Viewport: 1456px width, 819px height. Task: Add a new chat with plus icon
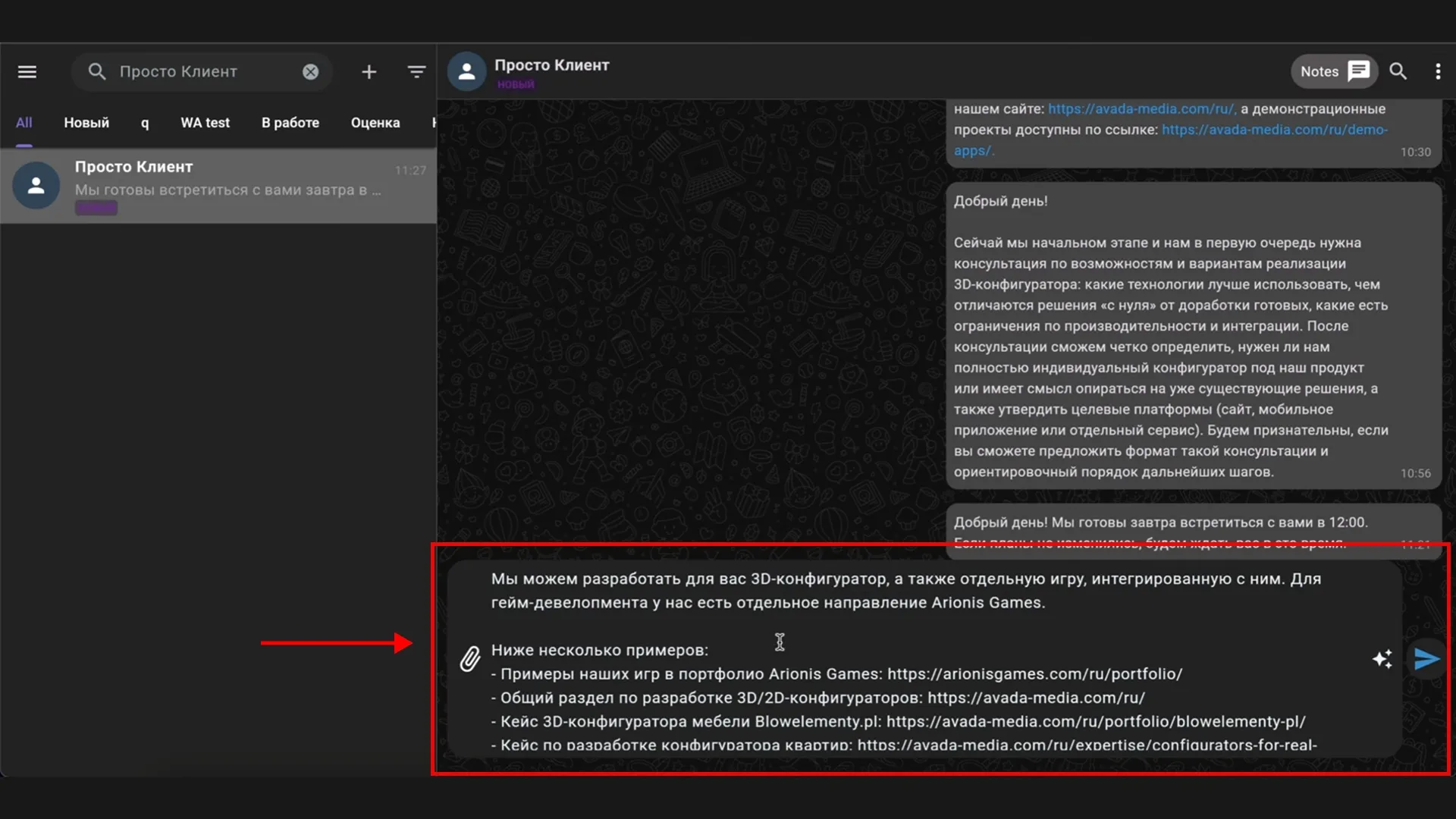point(369,71)
